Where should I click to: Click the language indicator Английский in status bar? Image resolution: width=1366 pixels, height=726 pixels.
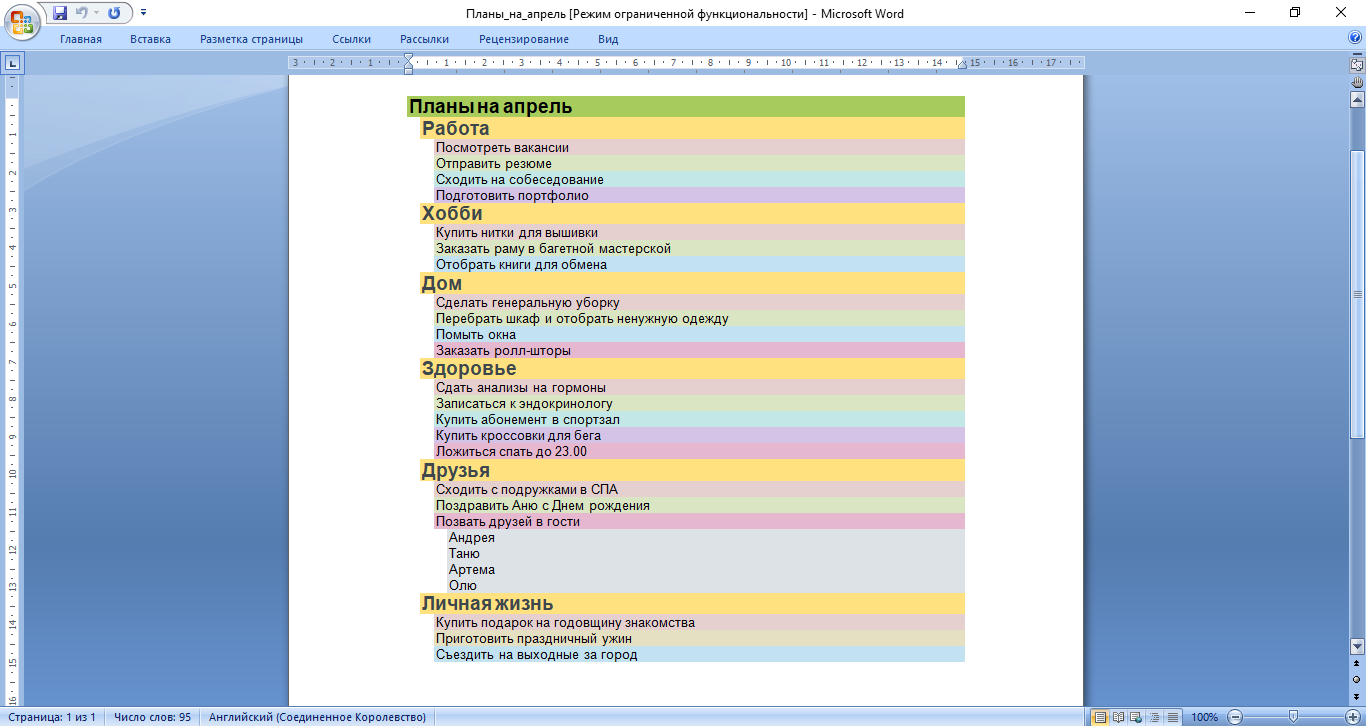[x=317, y=717]
